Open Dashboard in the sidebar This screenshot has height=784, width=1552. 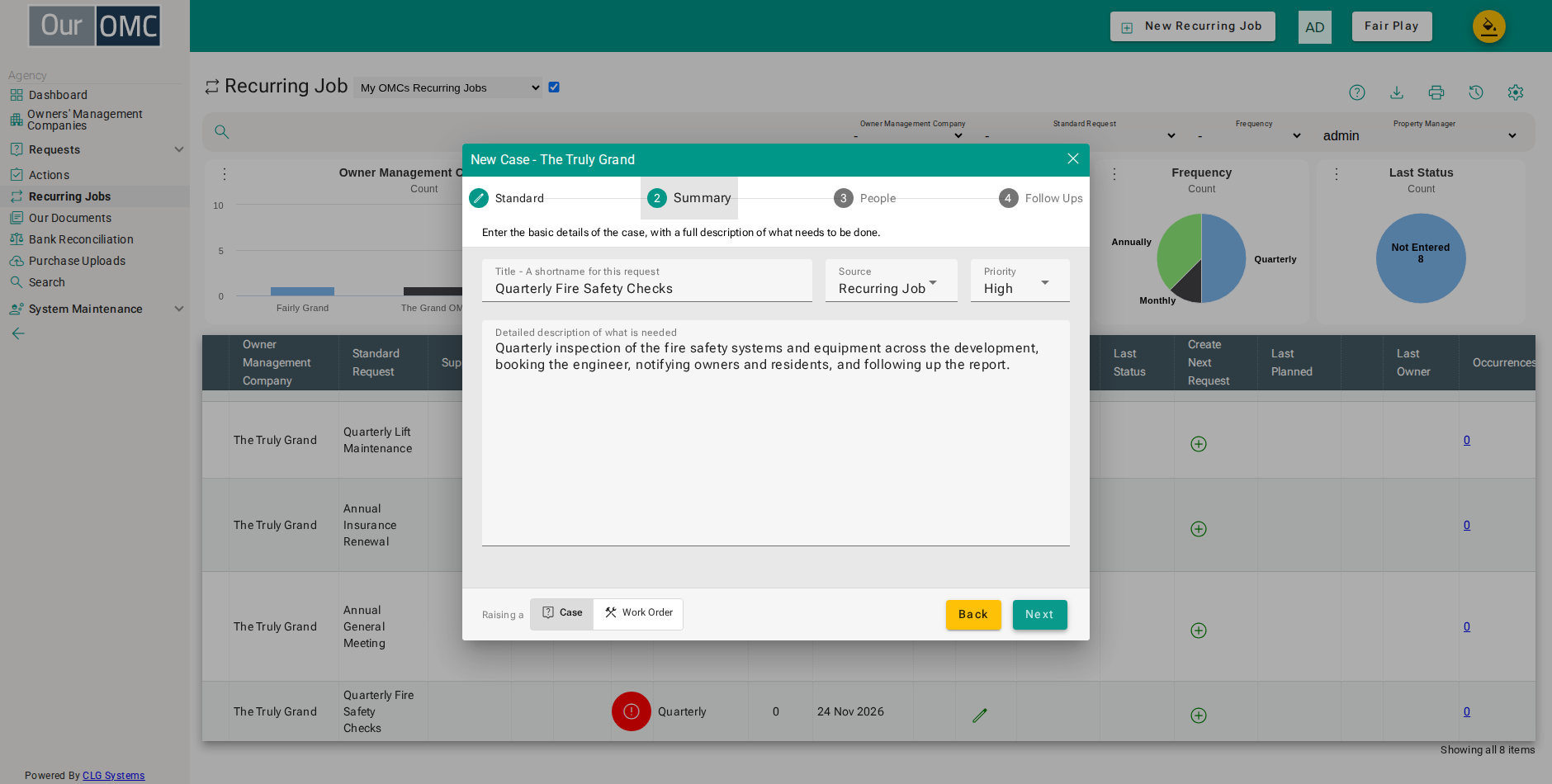click(58, 95)
